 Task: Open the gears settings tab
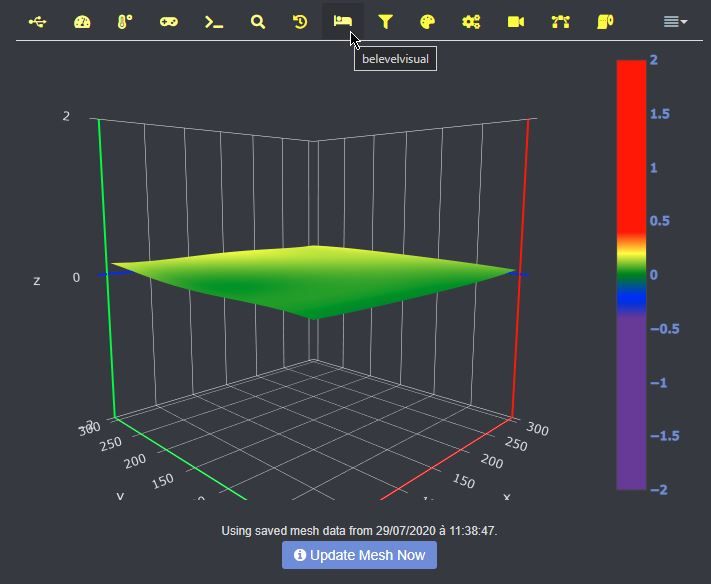pyautogui.click(x=471, y=21)
